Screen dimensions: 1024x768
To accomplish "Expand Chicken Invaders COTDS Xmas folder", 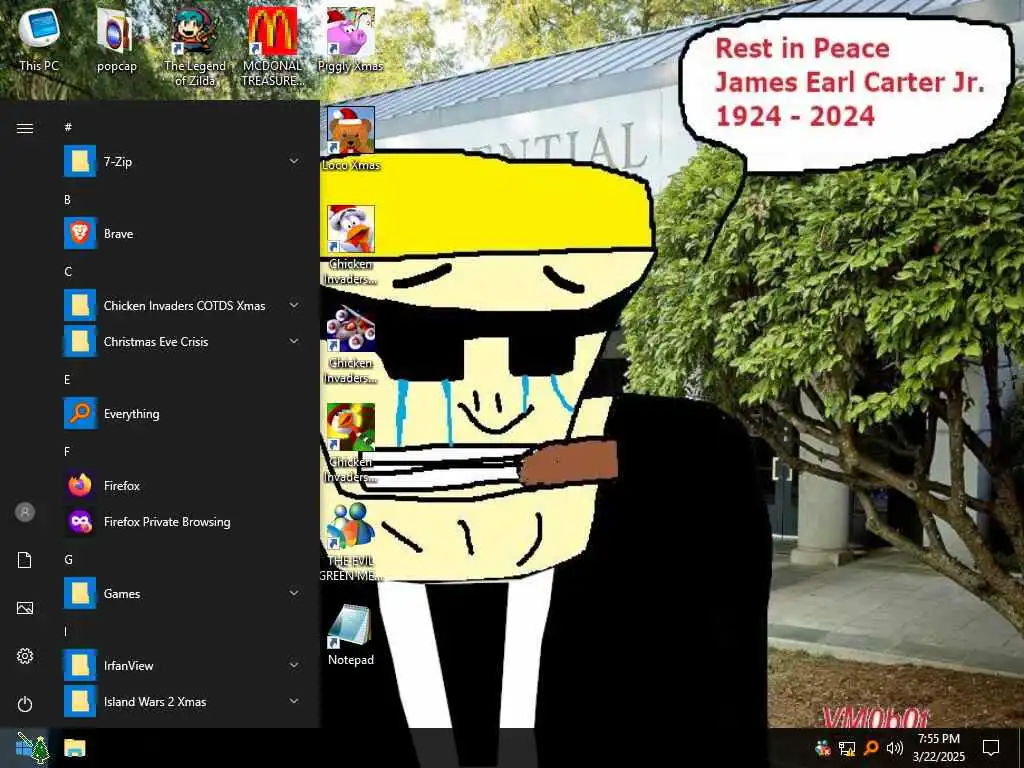I will 183,305.
